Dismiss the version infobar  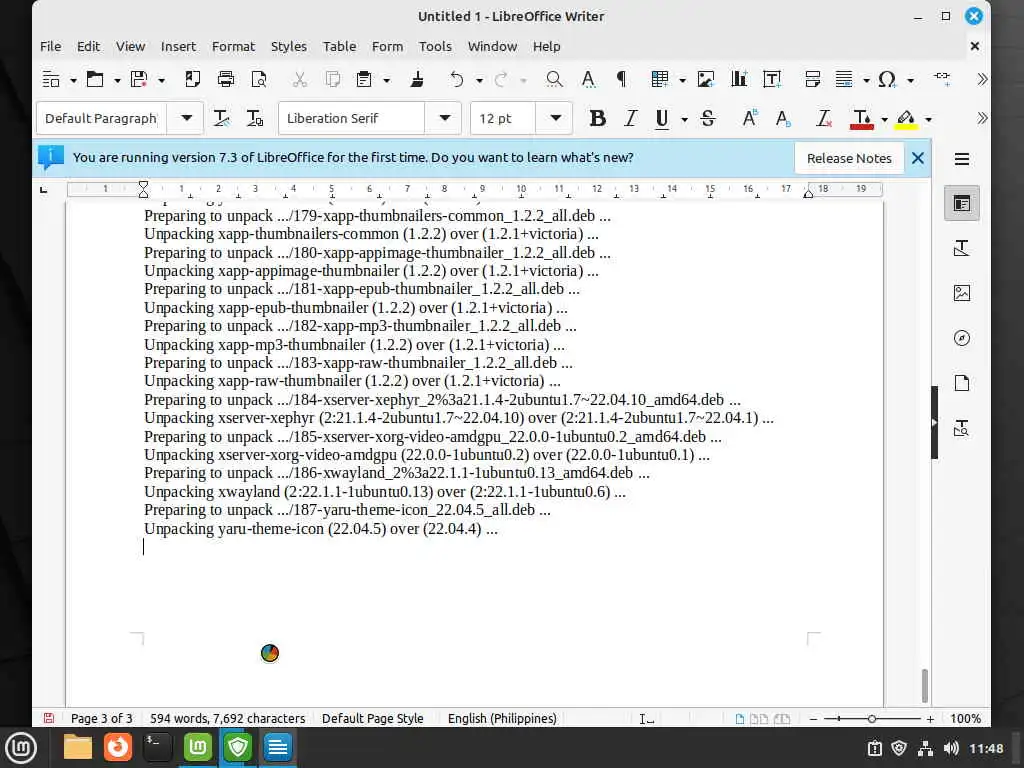918,158
